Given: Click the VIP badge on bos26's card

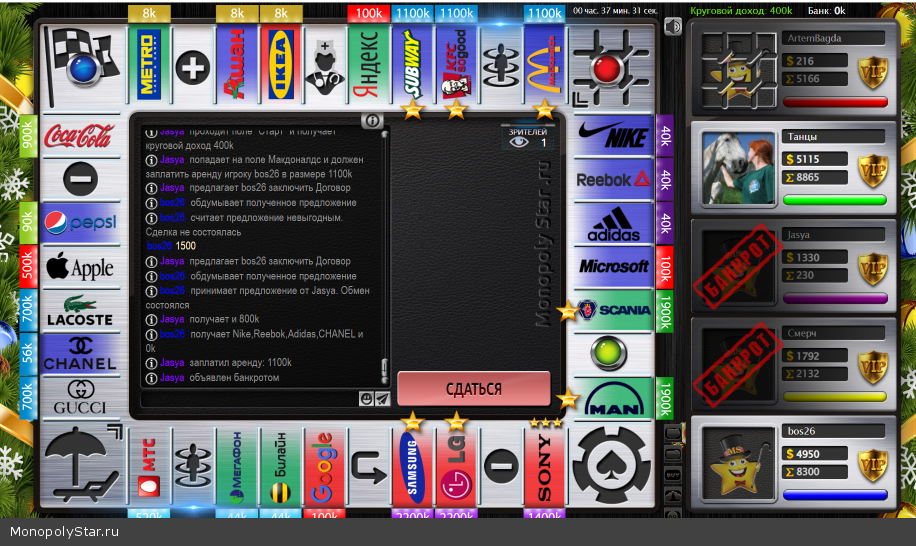Looking at the screenshot, I should 873,465.
